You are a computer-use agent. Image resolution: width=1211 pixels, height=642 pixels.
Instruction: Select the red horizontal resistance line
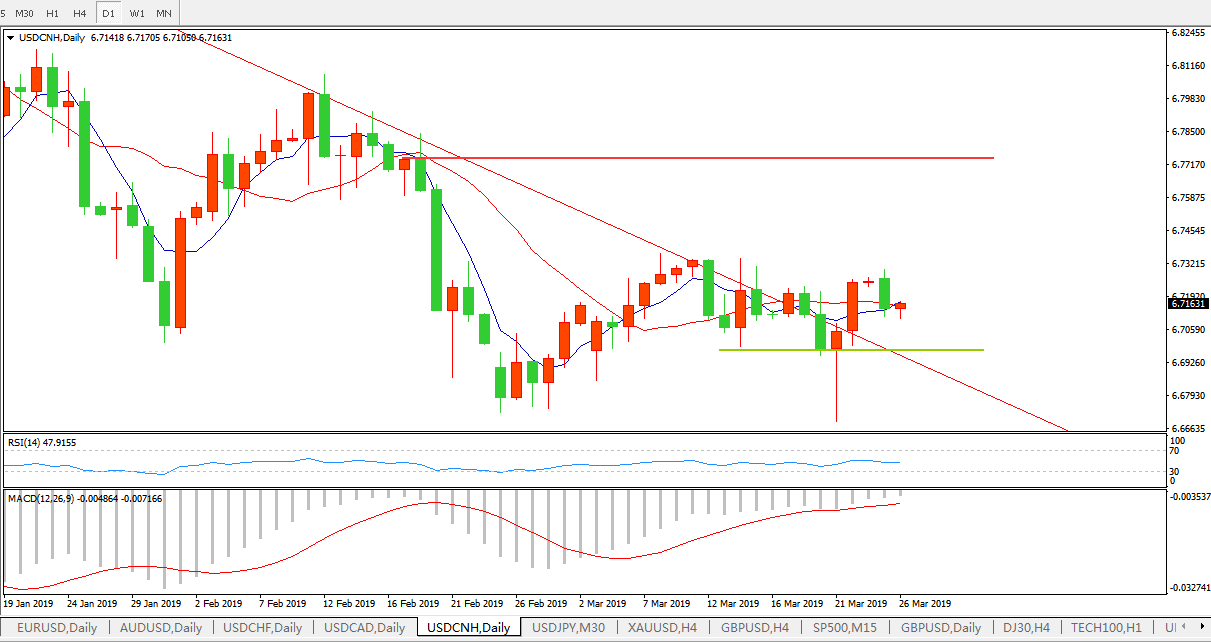click(x=800, y=158)
